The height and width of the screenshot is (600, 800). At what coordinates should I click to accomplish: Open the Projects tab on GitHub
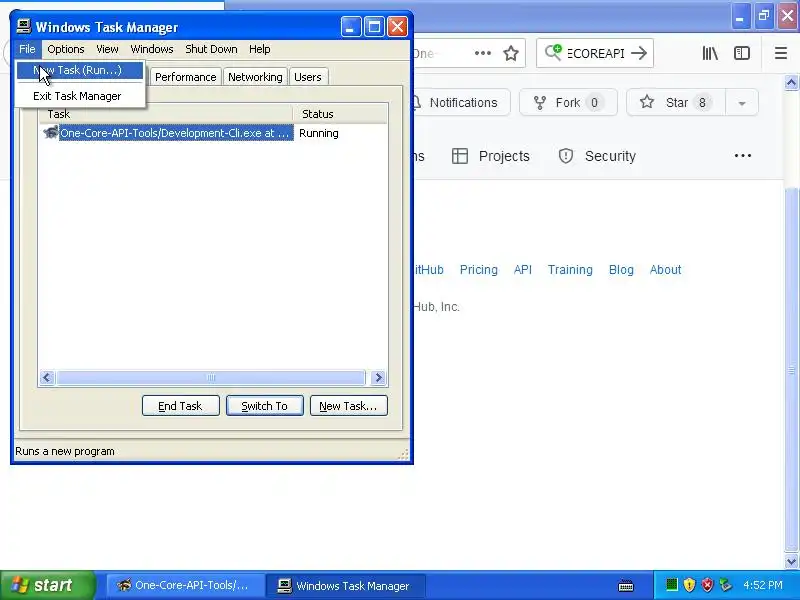click(x=491, y=156)
